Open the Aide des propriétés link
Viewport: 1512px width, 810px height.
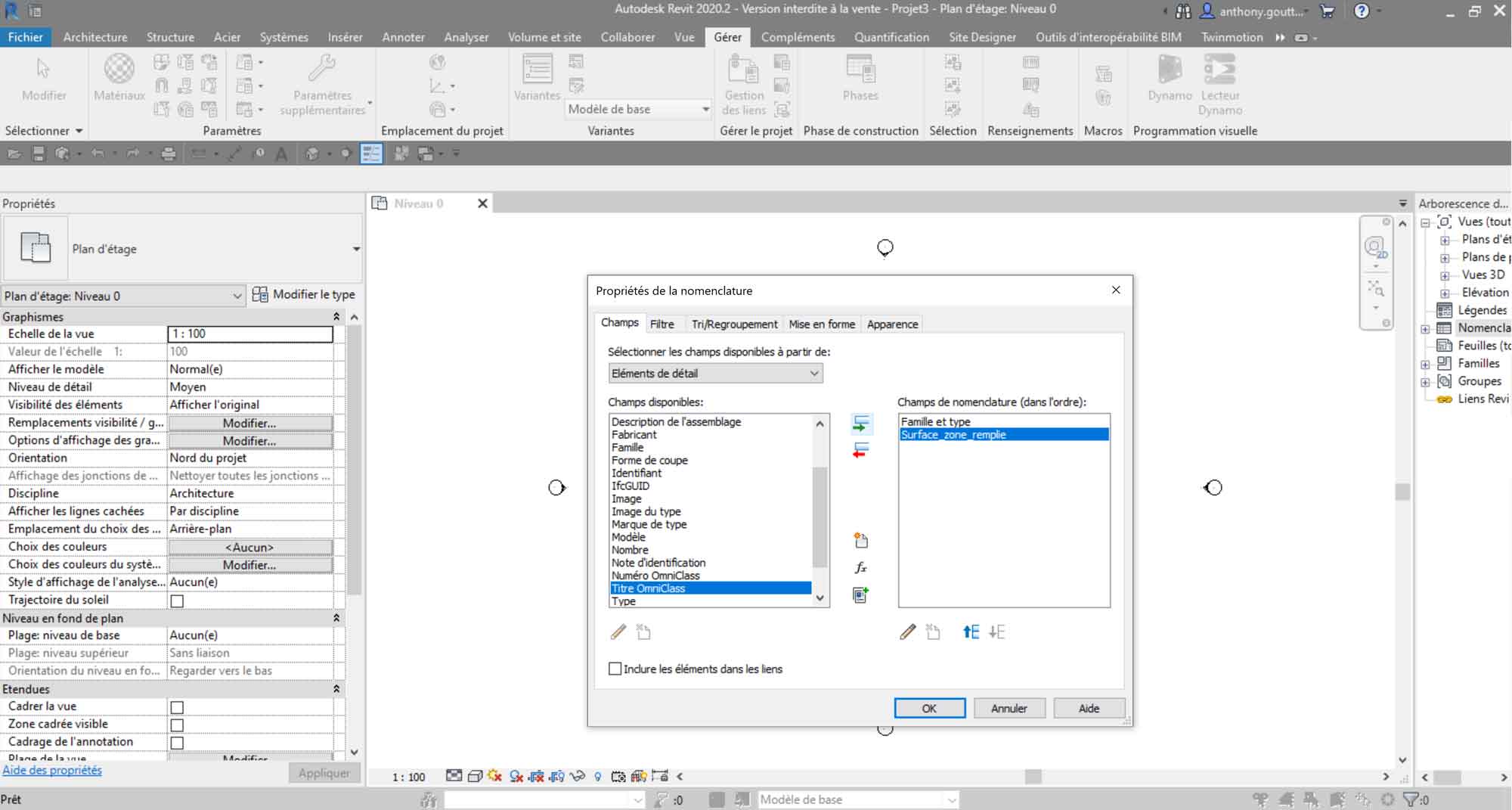[52, 770]
